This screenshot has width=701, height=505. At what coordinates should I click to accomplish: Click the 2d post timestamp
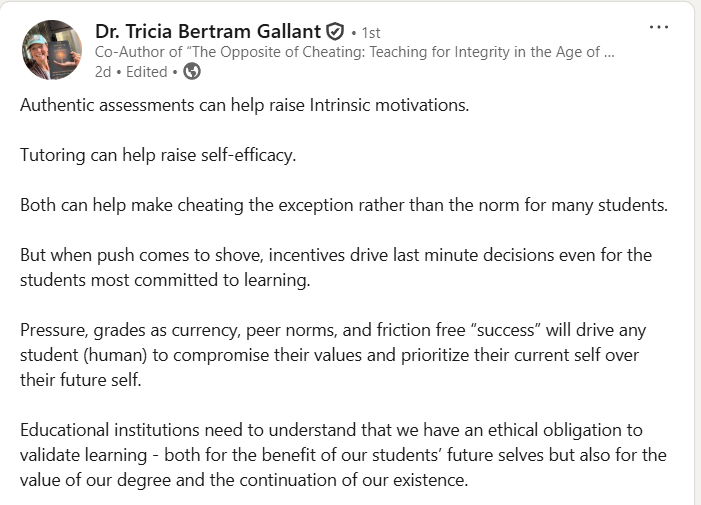[103, 72]
